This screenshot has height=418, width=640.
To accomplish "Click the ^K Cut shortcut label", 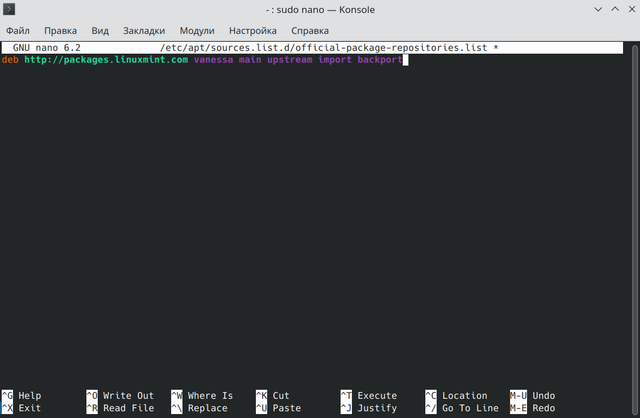I will point(273,396).
